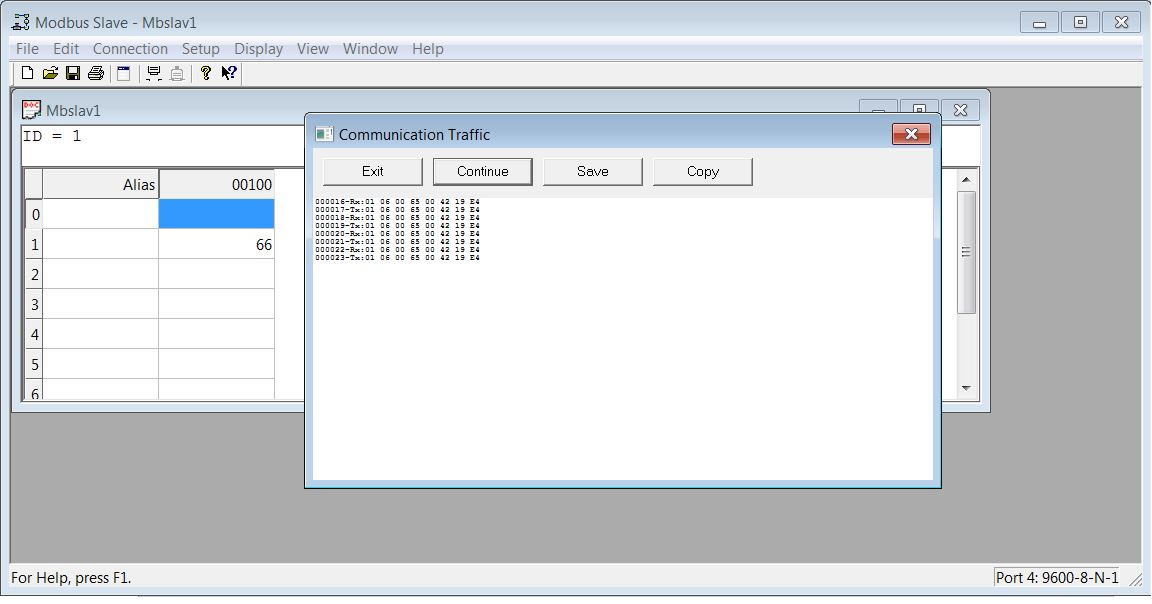Click the Disconnect toolbar icon
The height and width of the screenshot is (604, 1152).
tap(177, 73)
